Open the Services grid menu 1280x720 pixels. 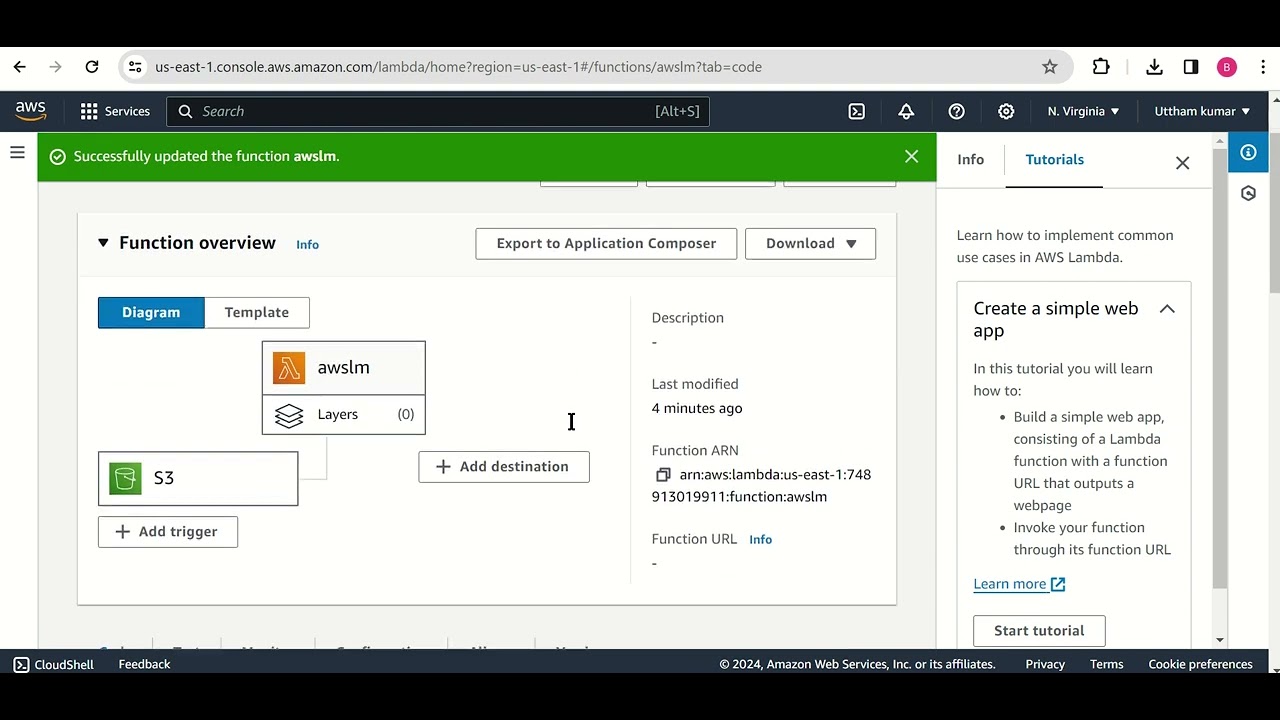click(x=115, y=111)
